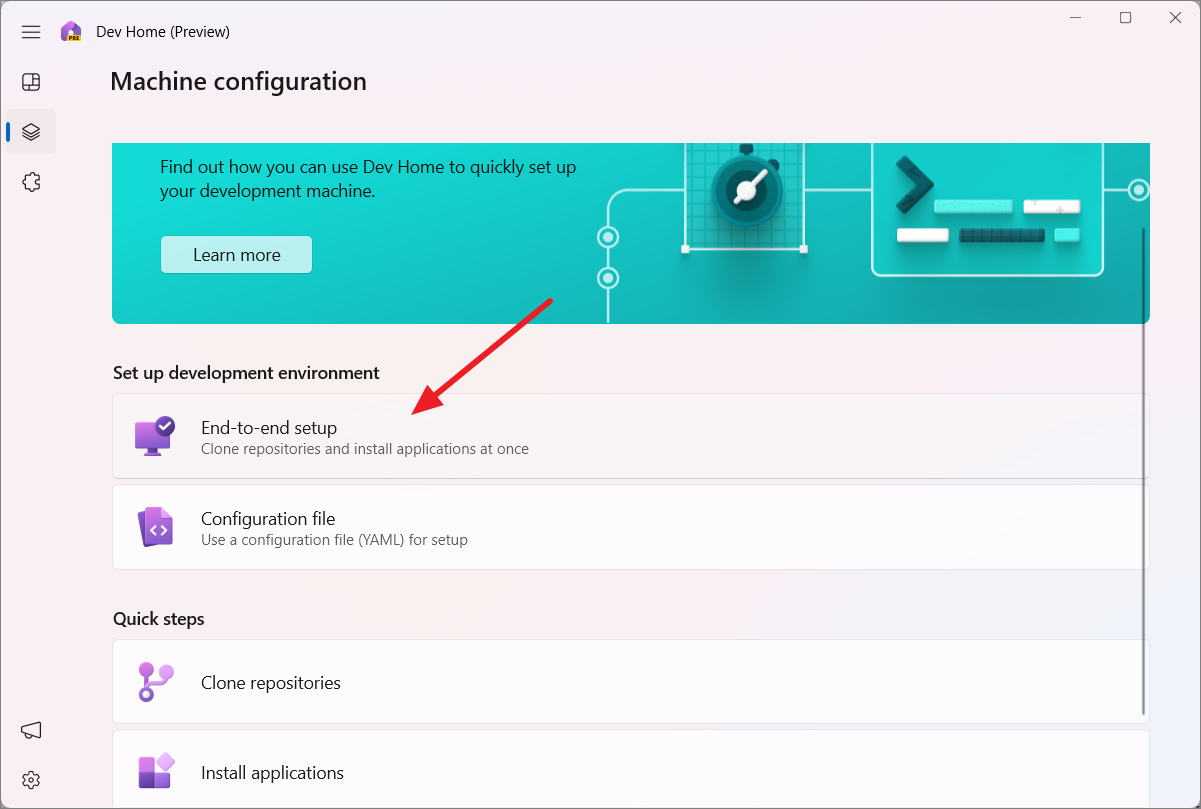
Task: Click the Install applications shapes icon
Action: pos(154,772)
